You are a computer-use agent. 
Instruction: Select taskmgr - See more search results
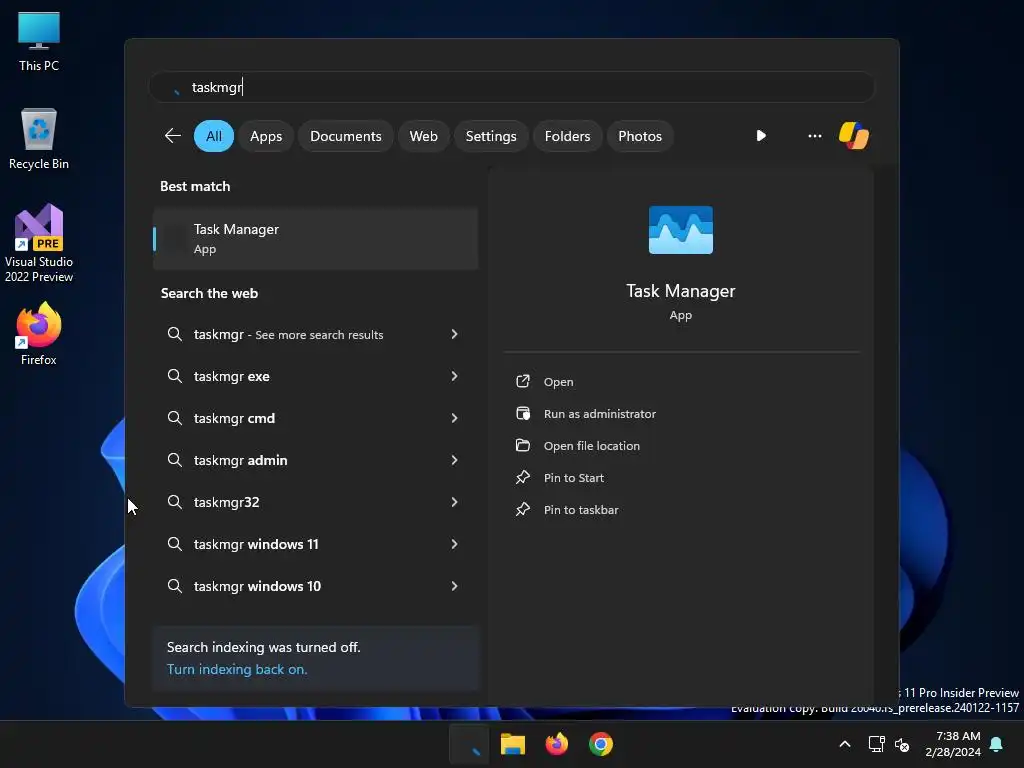click(x=315, y=334)
